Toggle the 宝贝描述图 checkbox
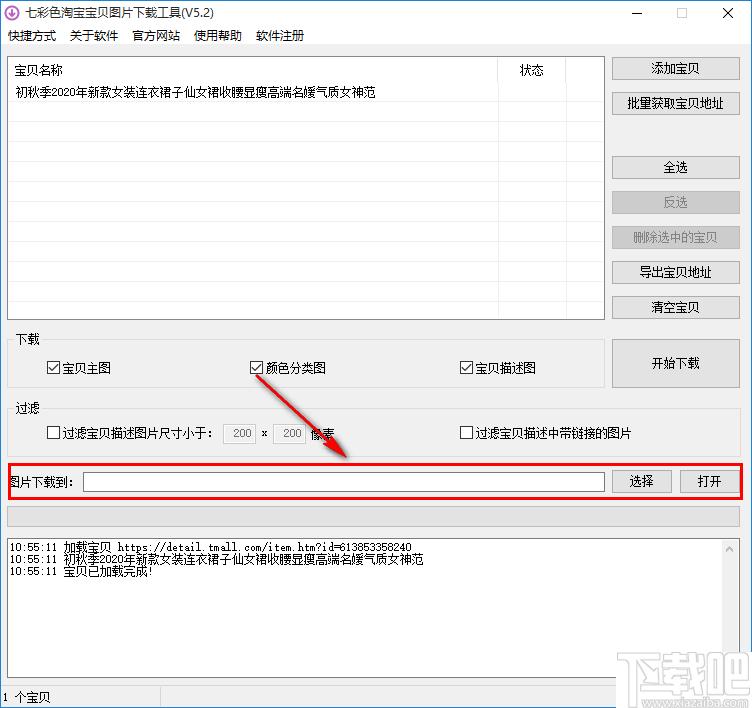 tap(466, 368)
